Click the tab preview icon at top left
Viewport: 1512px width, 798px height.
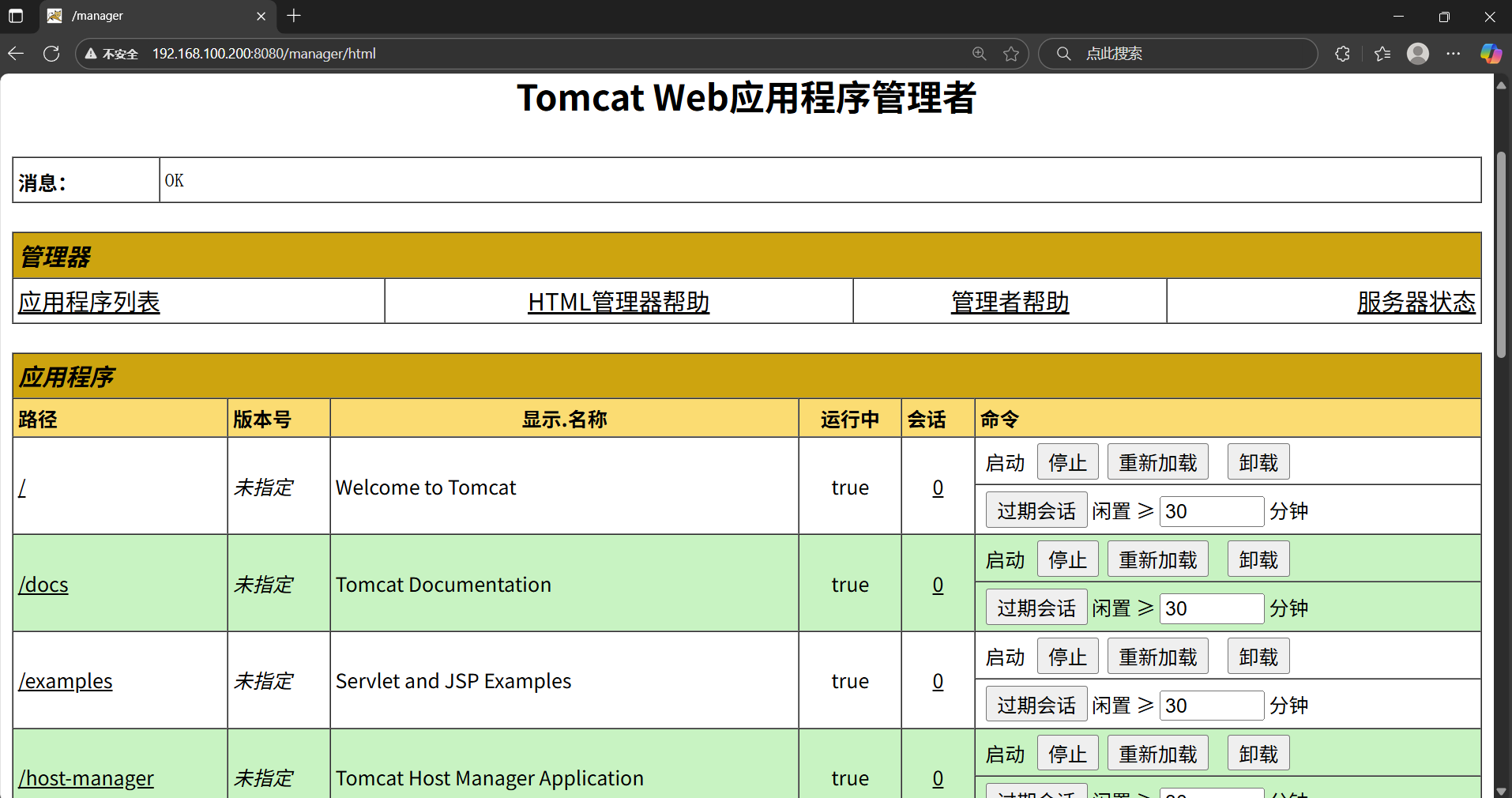(x=16, y=16)
